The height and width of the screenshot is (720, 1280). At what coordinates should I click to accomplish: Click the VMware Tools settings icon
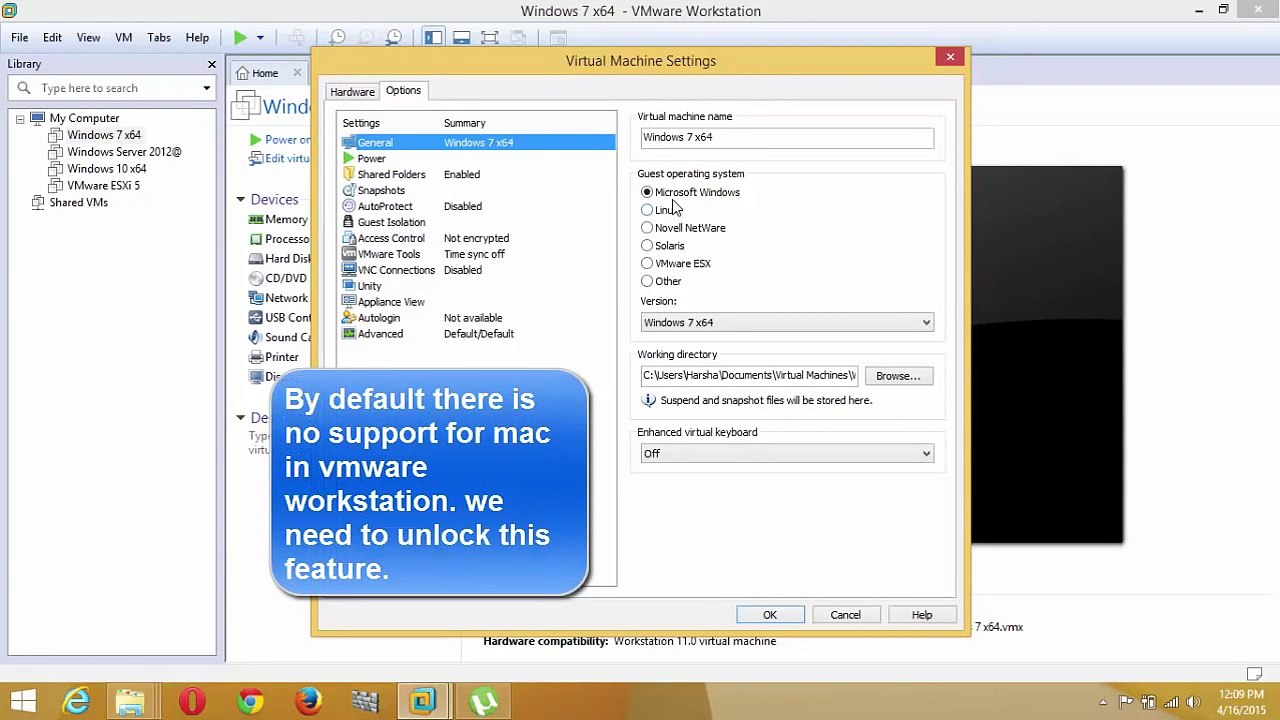coord(348,255)
